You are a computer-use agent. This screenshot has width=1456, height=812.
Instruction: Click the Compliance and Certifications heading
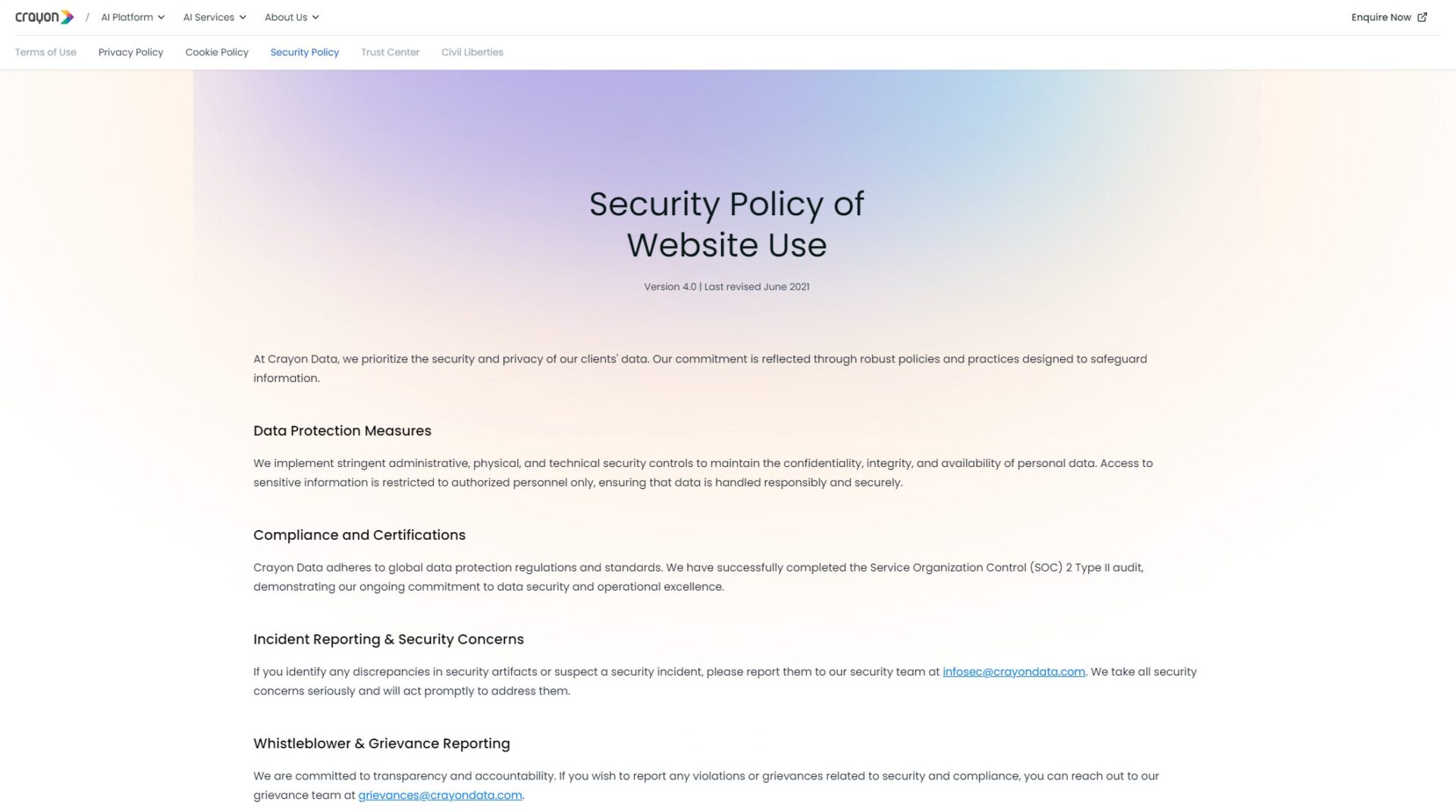[x=359, y=535]
